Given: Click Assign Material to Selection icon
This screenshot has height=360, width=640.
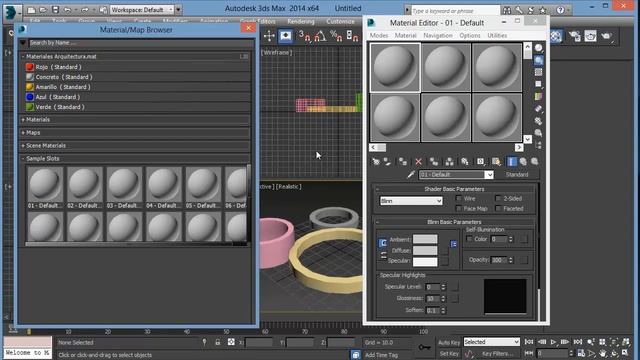Looking at the screenshot, I should (x=403, y=162).
